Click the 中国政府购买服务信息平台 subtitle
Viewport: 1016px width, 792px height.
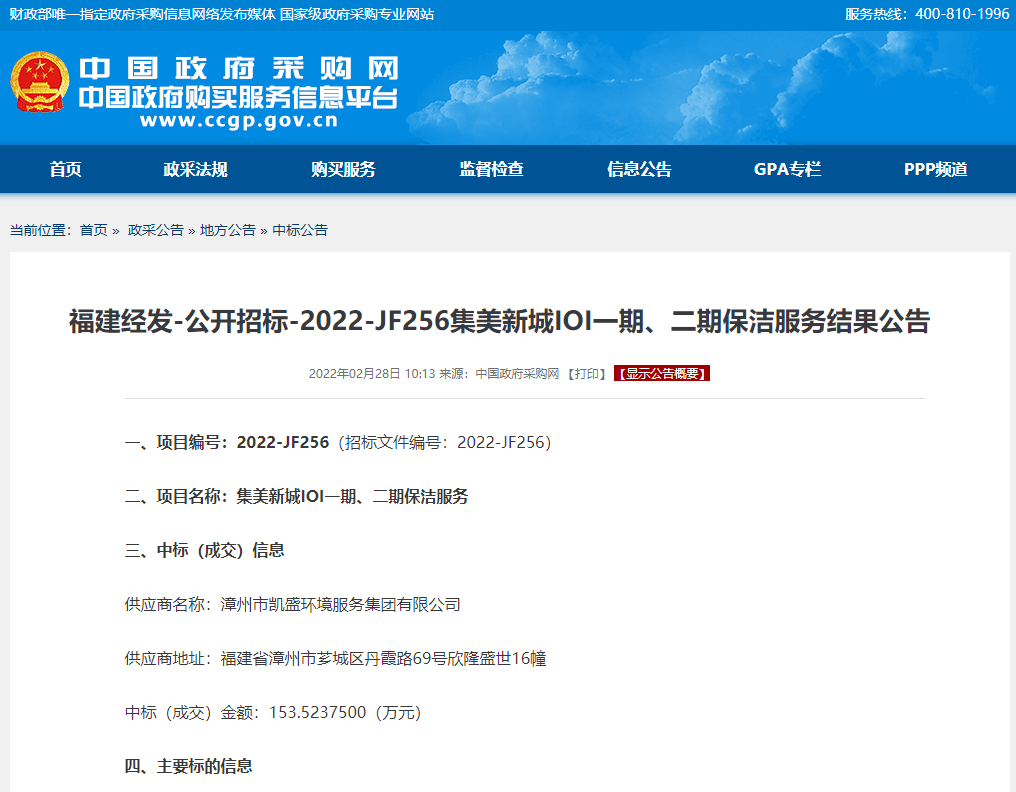[238, 97]
